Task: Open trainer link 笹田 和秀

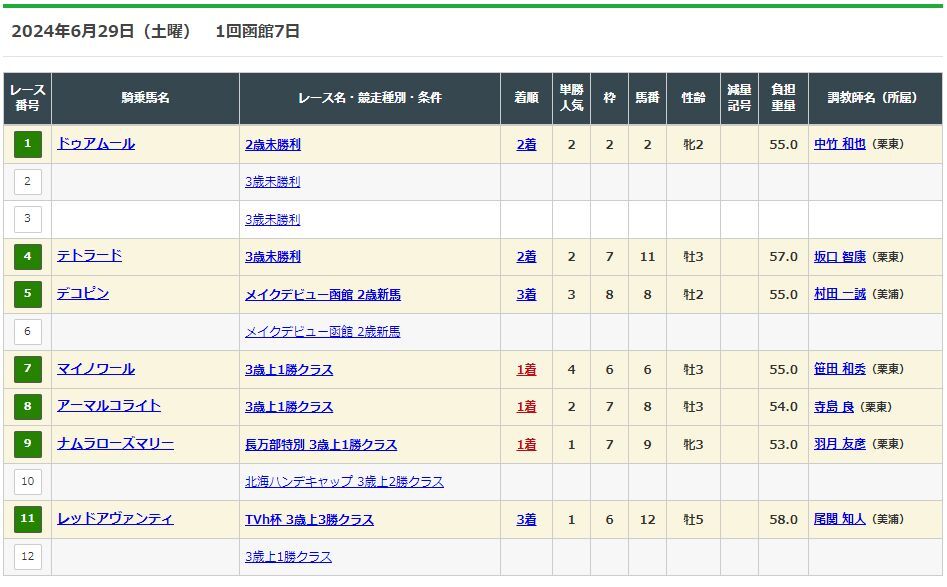Action: pos(840,369)
